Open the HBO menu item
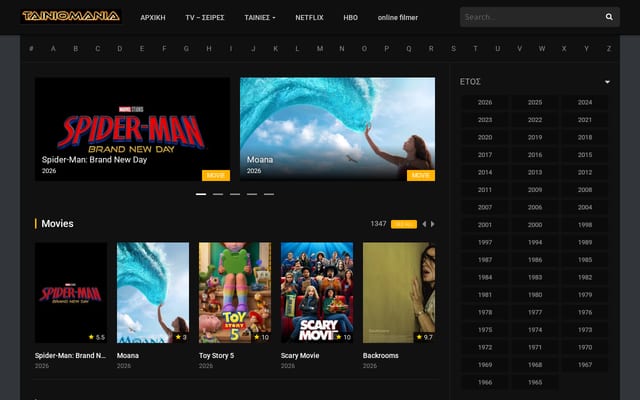This screenshot has height=400, width=640. 350,18
